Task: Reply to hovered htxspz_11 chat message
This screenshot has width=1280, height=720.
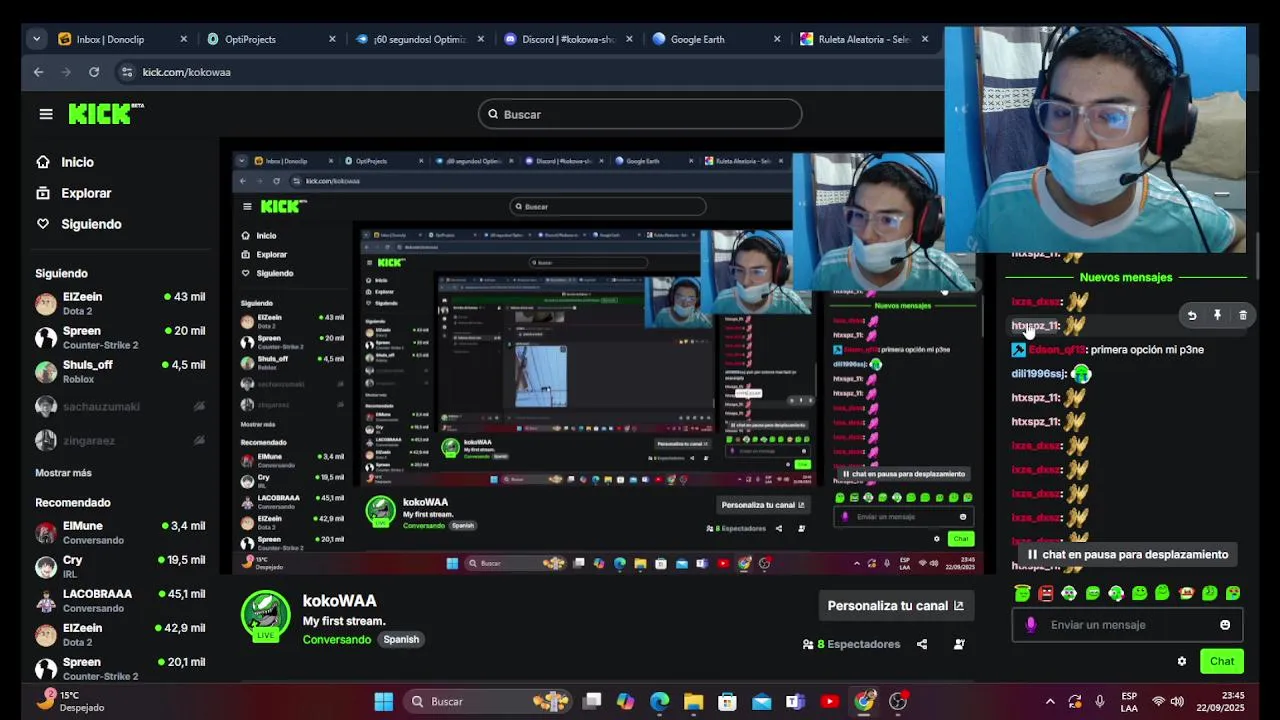Action: pyautogui.click(x=1192, y=315)
